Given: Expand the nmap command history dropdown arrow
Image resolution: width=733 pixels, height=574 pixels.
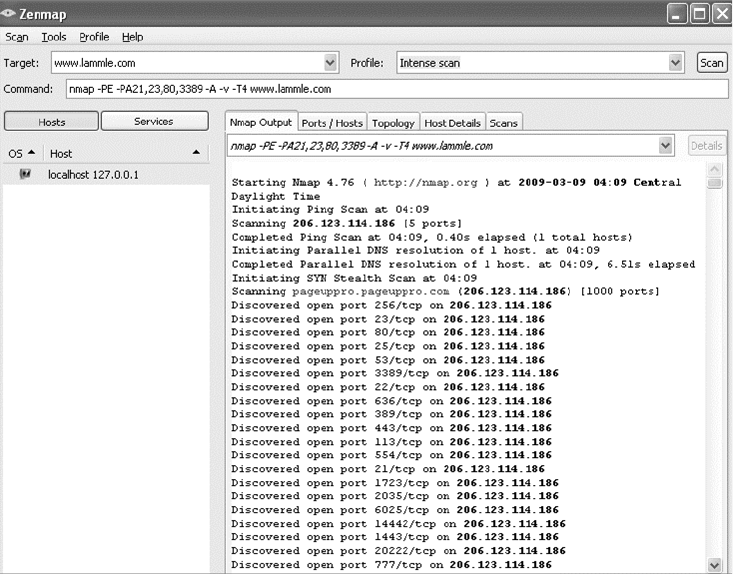Looking at the screenshot, I should (x=666, y=146).
